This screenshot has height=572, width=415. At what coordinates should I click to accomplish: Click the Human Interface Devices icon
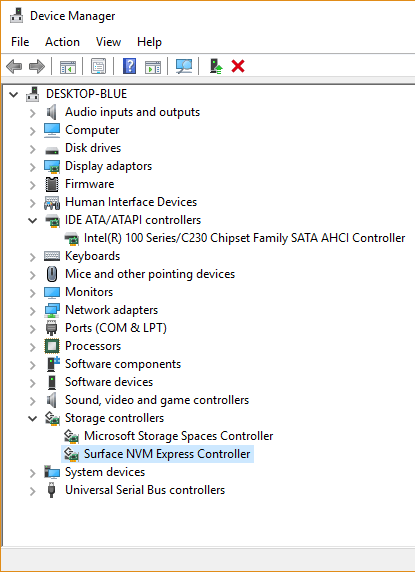click(52, 202)
